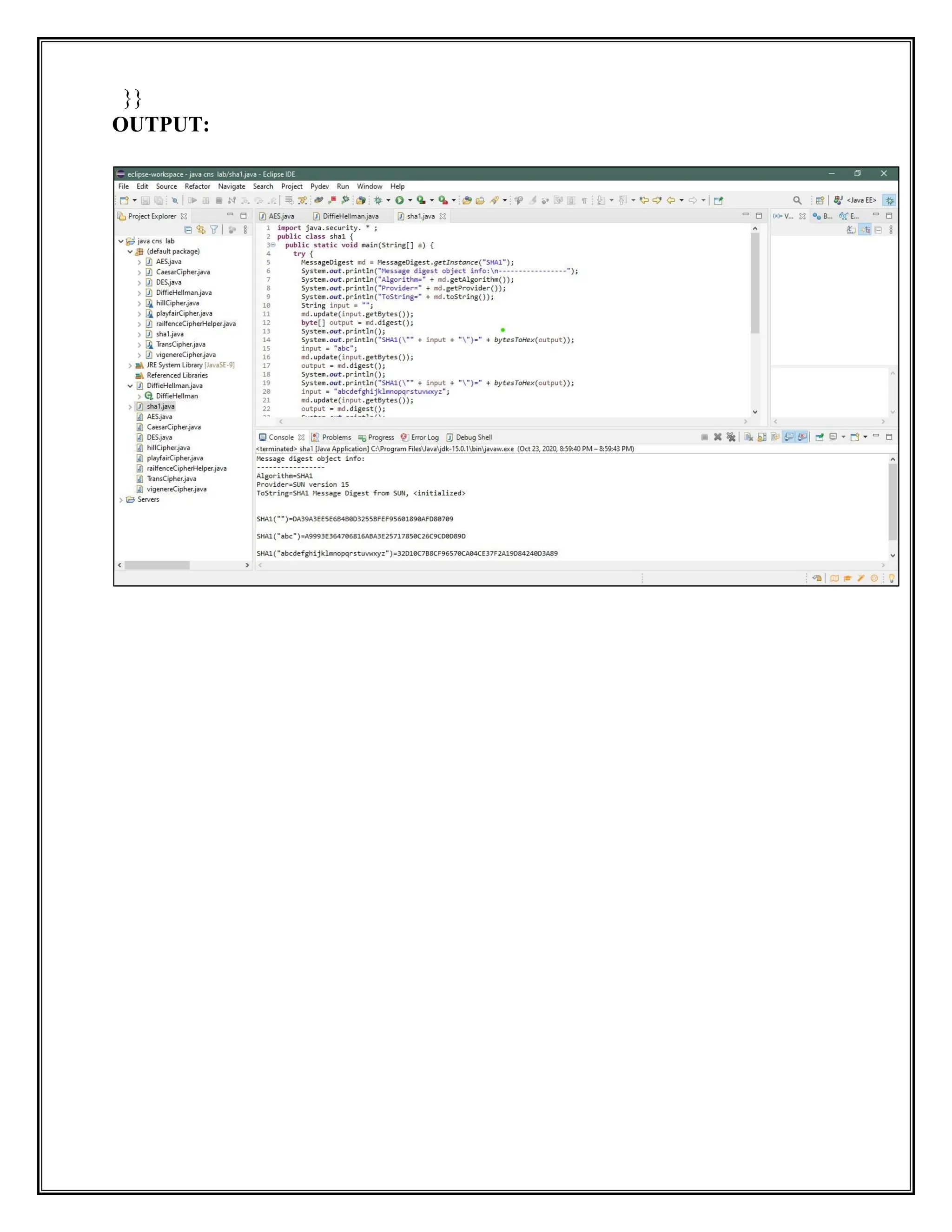
Task: Open the Problems view tab
Action: pos(336,438)
